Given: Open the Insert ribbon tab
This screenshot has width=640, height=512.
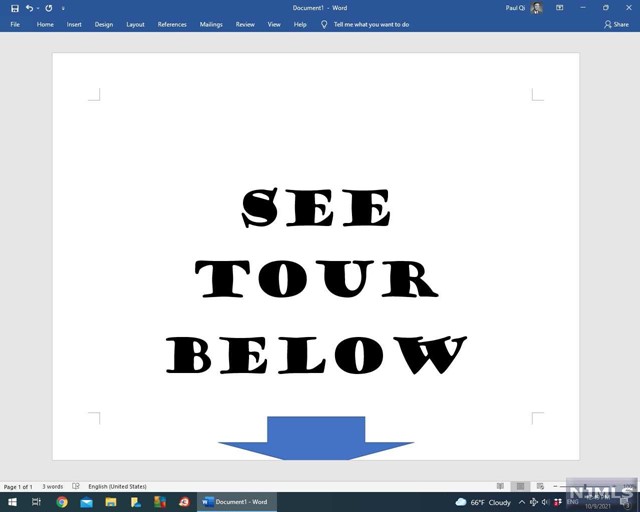Looking at the screenshot, I should click(74, 24).
